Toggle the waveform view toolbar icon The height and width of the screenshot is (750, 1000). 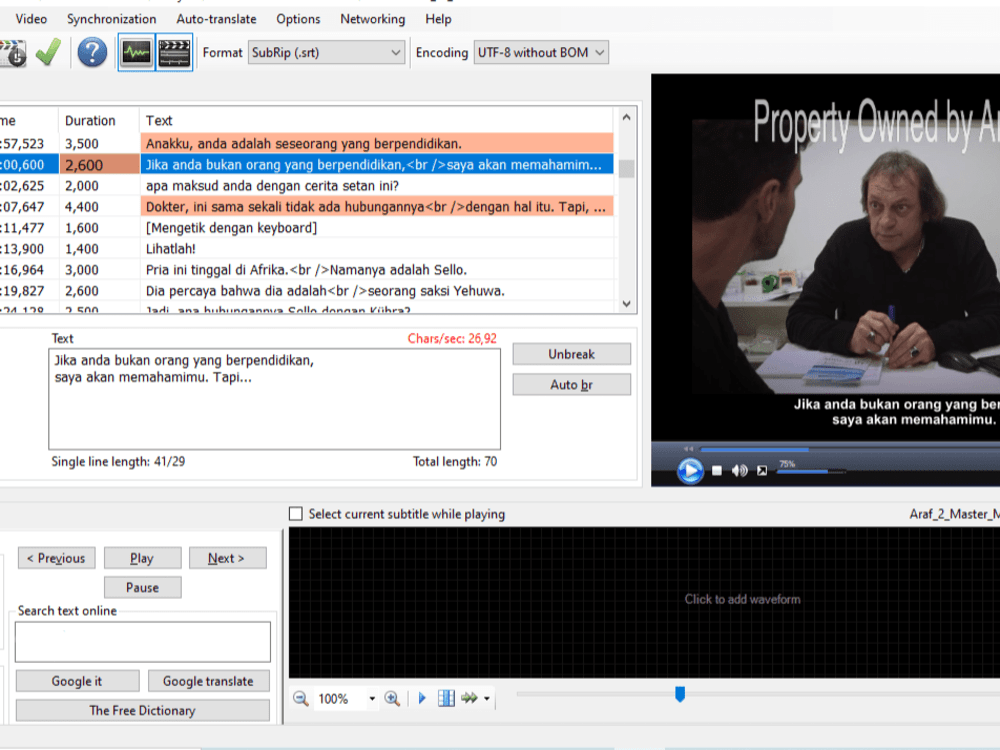click(x=136, y=52)
